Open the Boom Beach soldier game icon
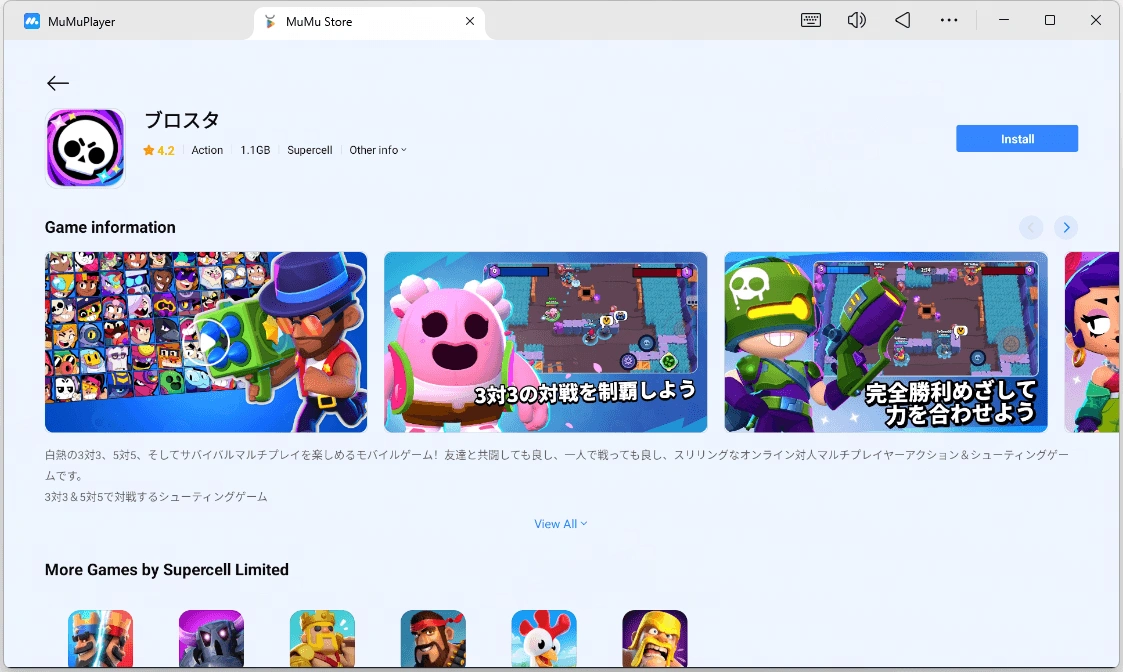The width and height of the screenshot is (1123, 672). pyautogui.click(x=433, y=639)
